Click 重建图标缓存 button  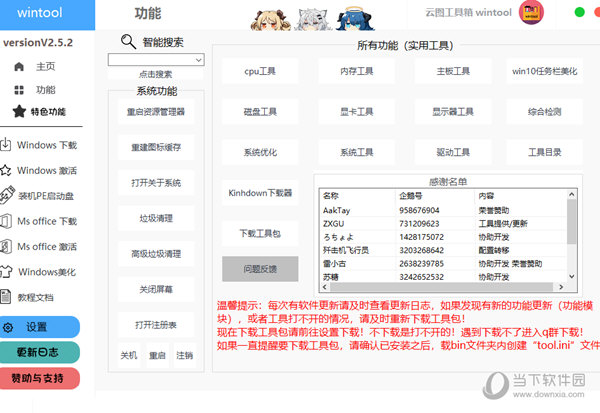coord(156,147)
